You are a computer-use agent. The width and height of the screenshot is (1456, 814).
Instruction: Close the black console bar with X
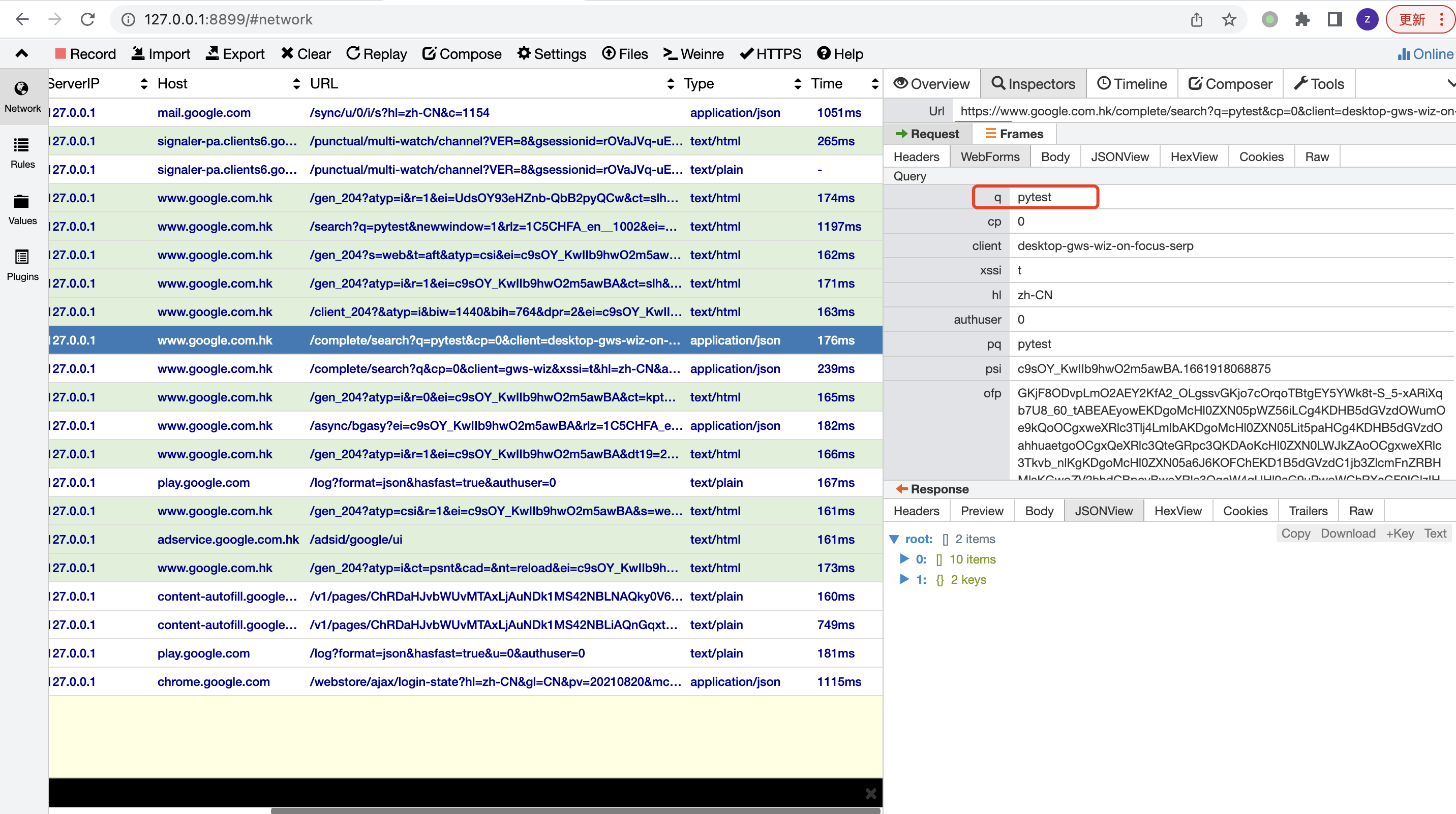point(870,793)
